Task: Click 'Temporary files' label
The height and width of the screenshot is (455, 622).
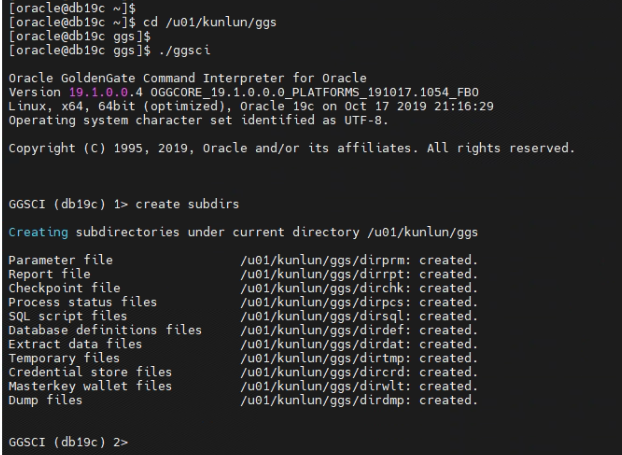Action: (64, 358)
